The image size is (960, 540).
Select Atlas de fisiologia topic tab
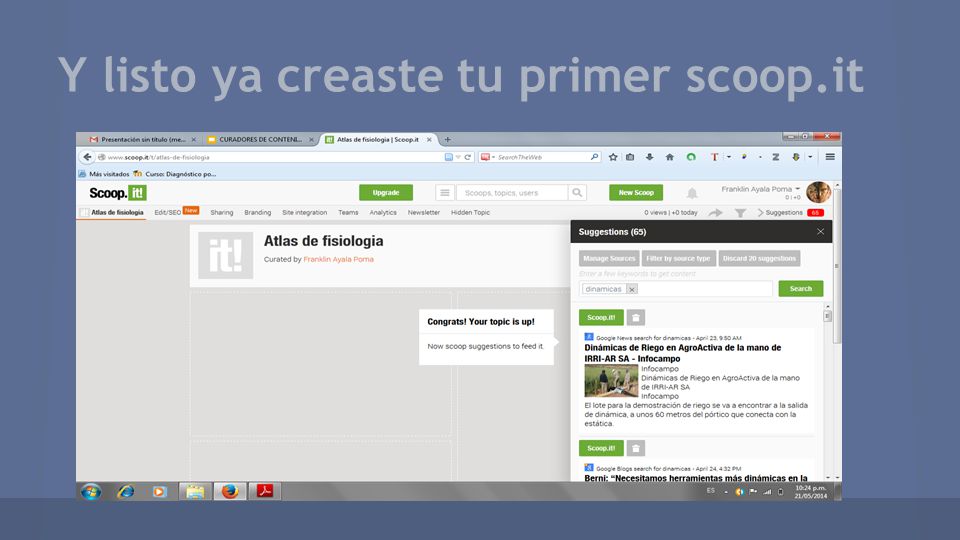pyautogui.click(x=113, y=212)
